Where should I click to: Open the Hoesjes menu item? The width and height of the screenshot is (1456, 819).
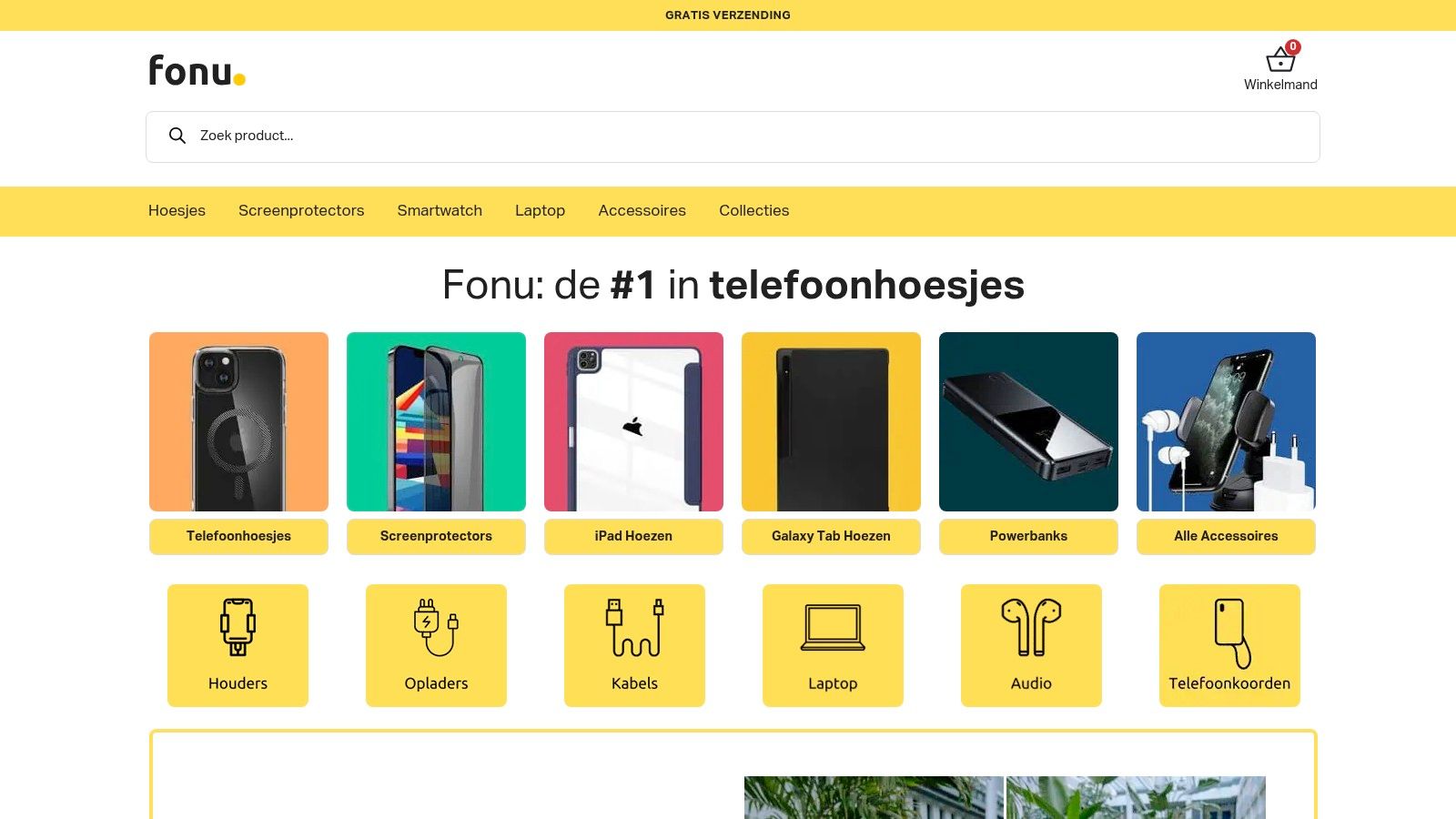point(177,210)
